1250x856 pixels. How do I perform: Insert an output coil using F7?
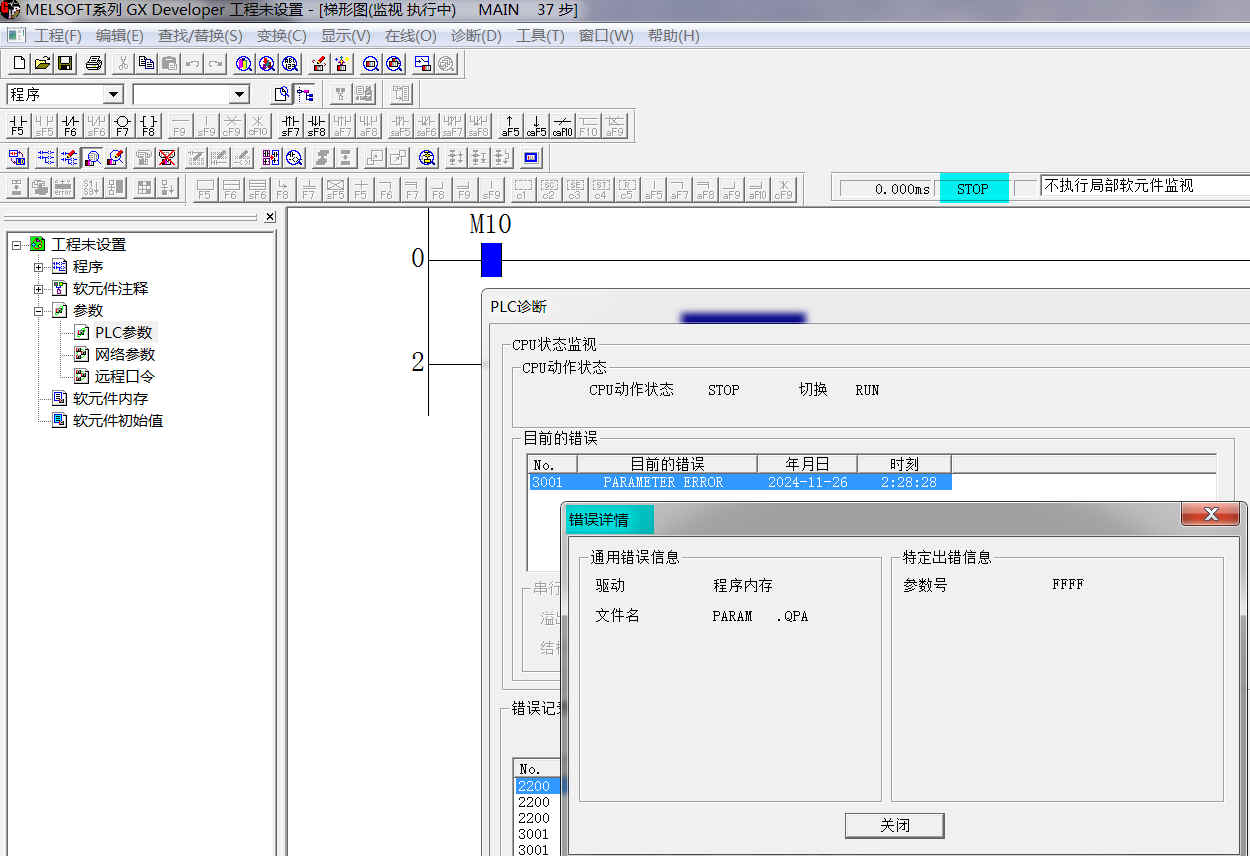click(122, 126)
